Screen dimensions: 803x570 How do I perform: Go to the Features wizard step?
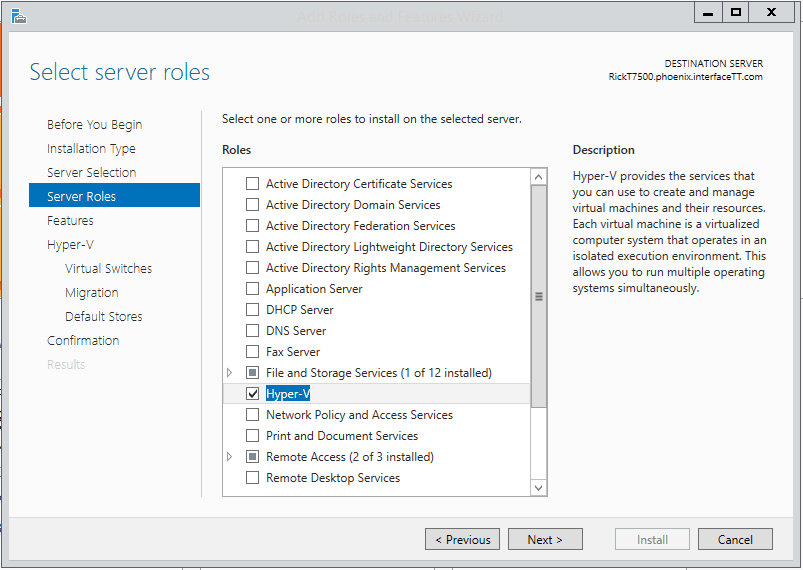click(70, 221)
